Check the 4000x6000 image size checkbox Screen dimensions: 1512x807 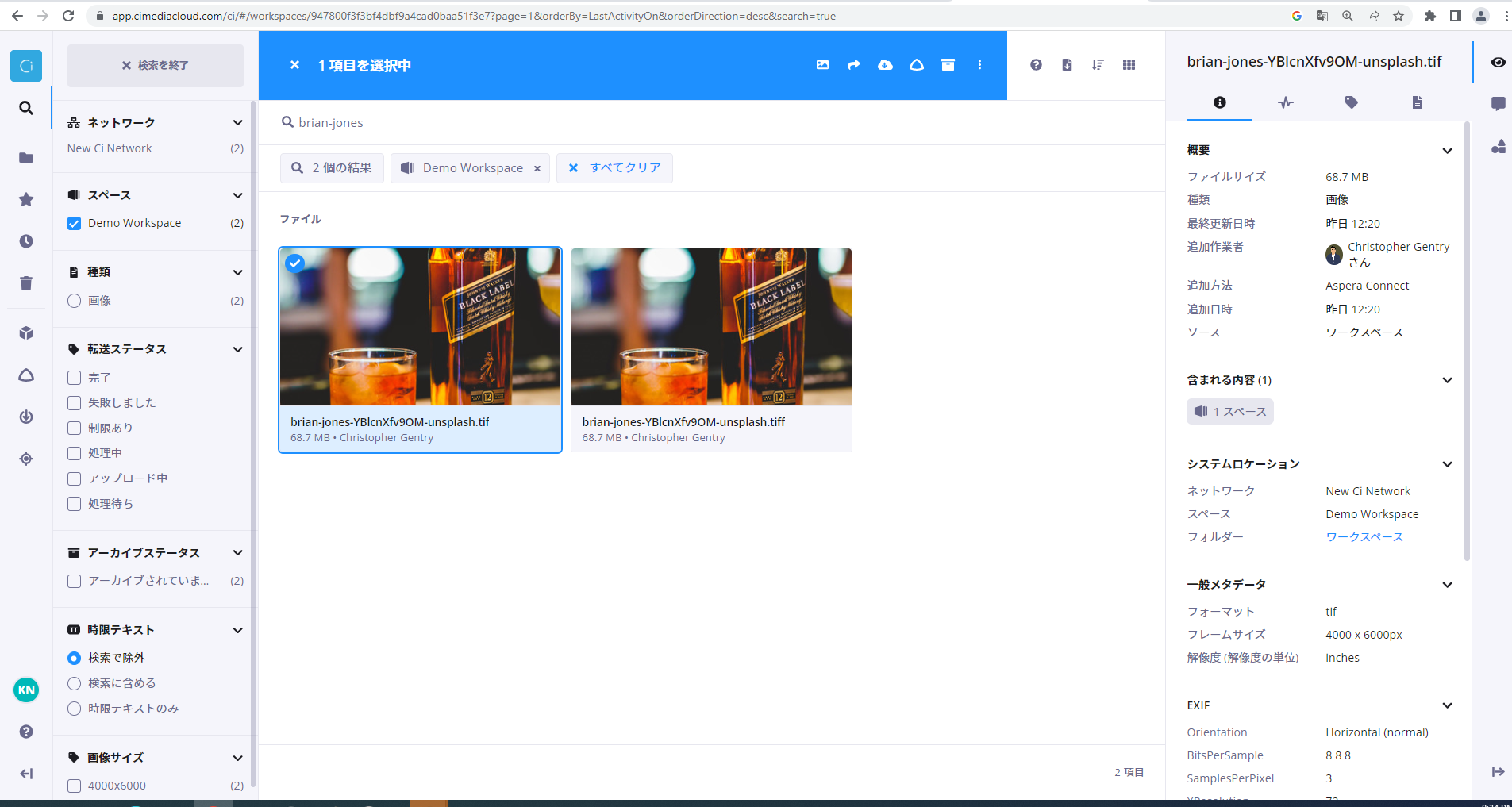[x=75, y=786]
